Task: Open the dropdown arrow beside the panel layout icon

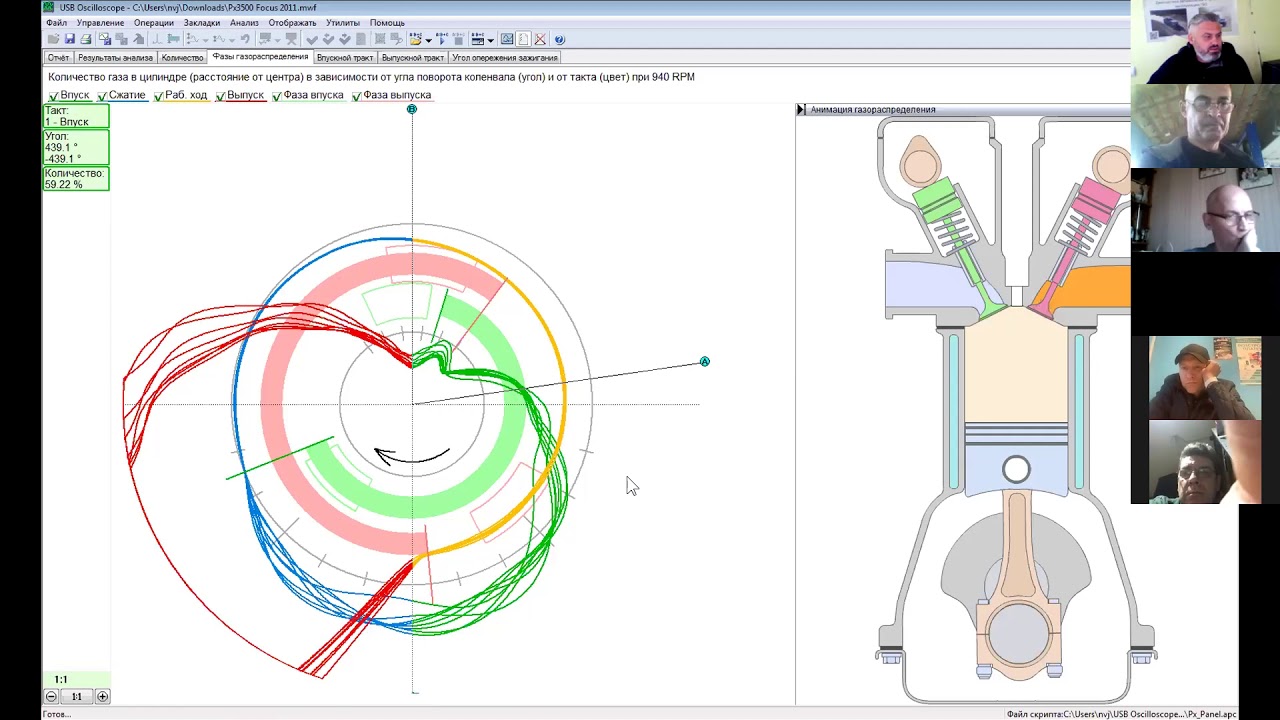Action: coord(490,39)
